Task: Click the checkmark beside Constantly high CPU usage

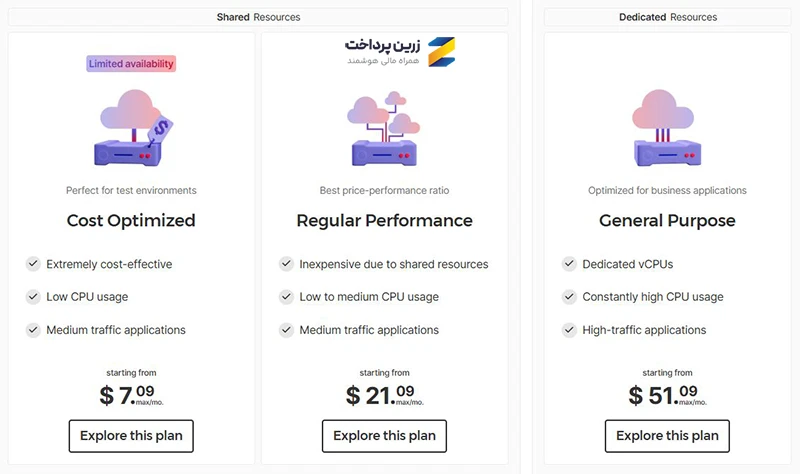Action: pos(569,296)
